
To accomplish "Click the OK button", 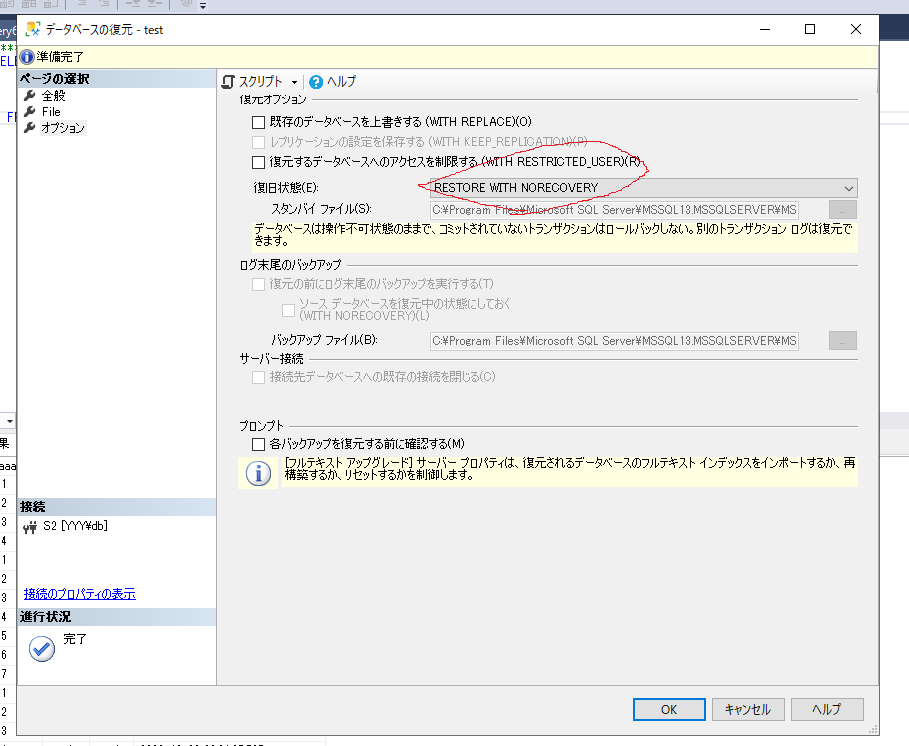I will pyautogui.click(x=669, y=709).
